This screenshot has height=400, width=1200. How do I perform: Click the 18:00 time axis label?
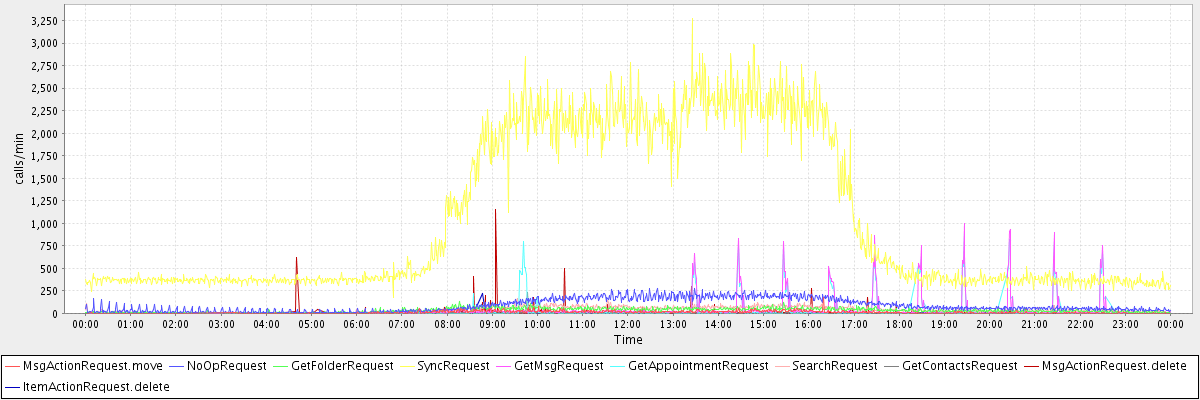point(899,324)
